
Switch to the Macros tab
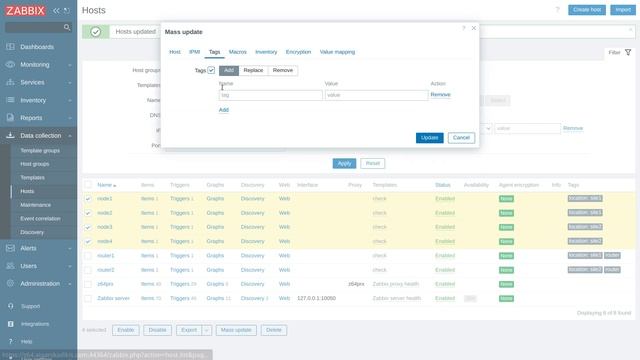point(238,52)
